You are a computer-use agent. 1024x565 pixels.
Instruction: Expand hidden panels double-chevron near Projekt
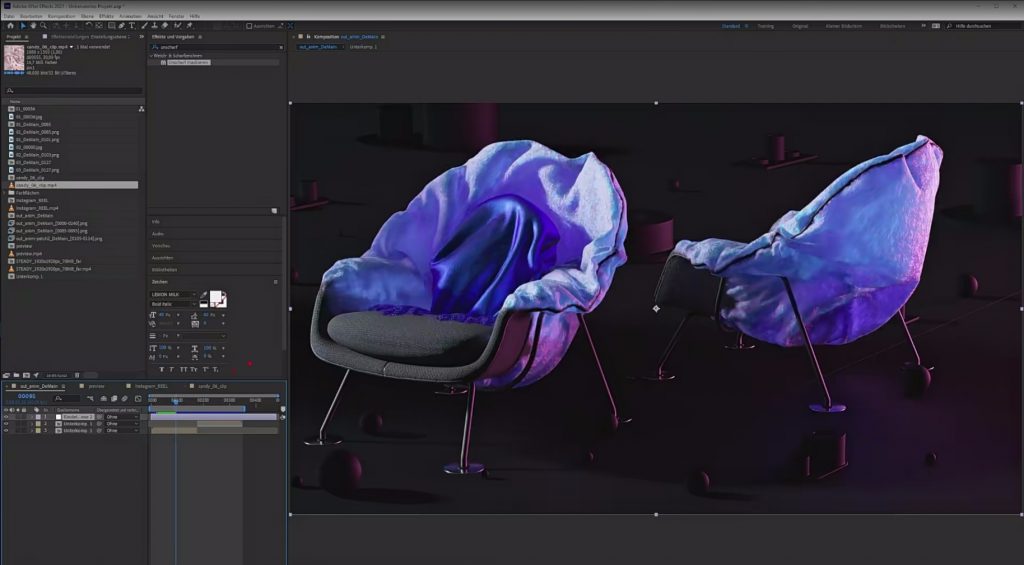pyautogui.click(x=141, y=37)
